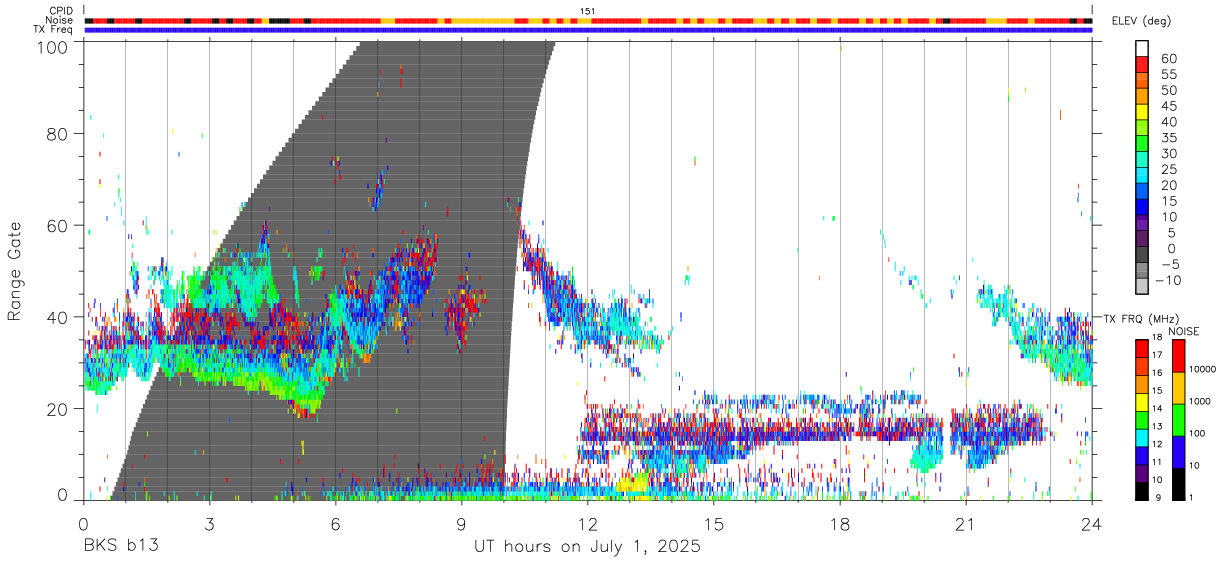Screen dimensions: 1228x567
Task: Pick the black bottom segment of the NOISE colorbar
Action: pos(1177,484)
